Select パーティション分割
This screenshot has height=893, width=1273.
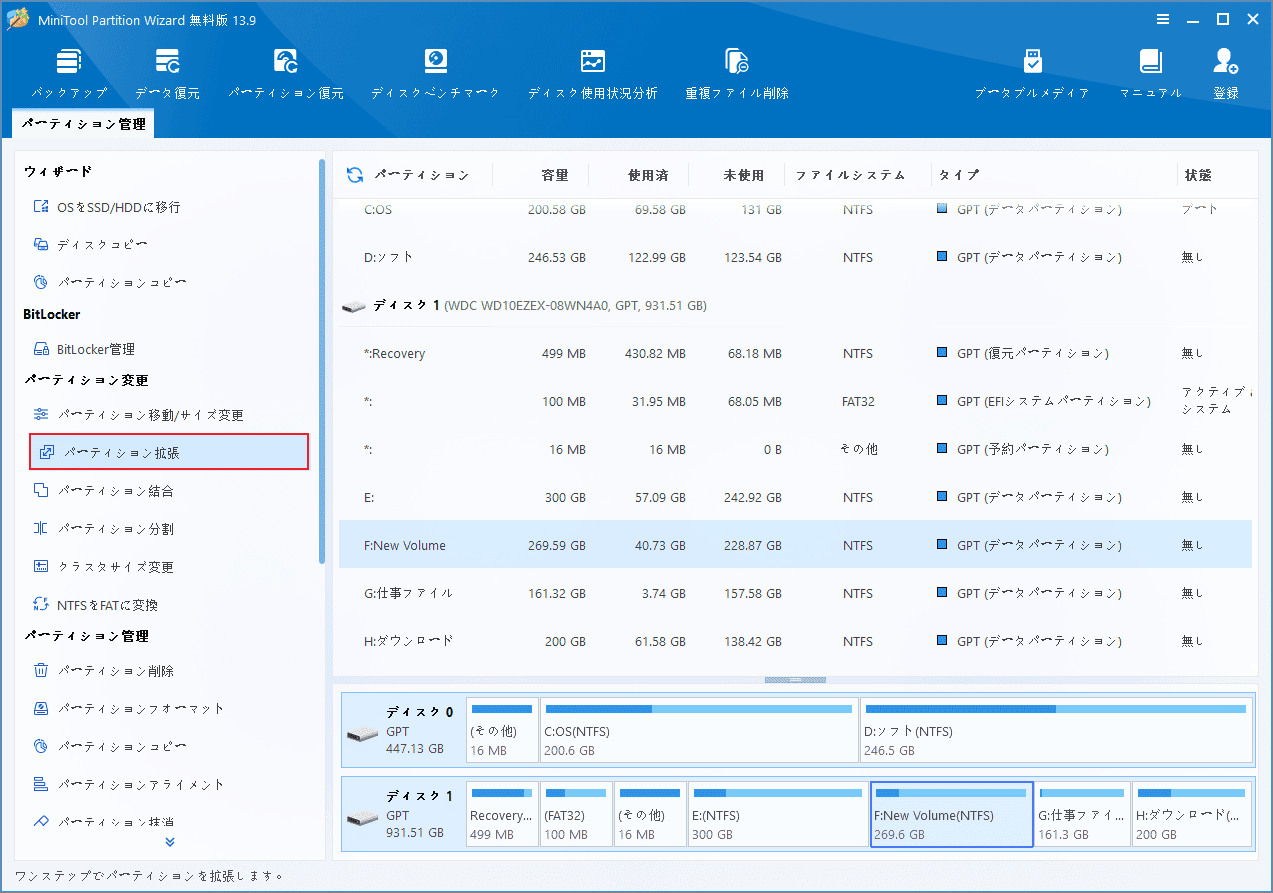(x=103, y=529)
